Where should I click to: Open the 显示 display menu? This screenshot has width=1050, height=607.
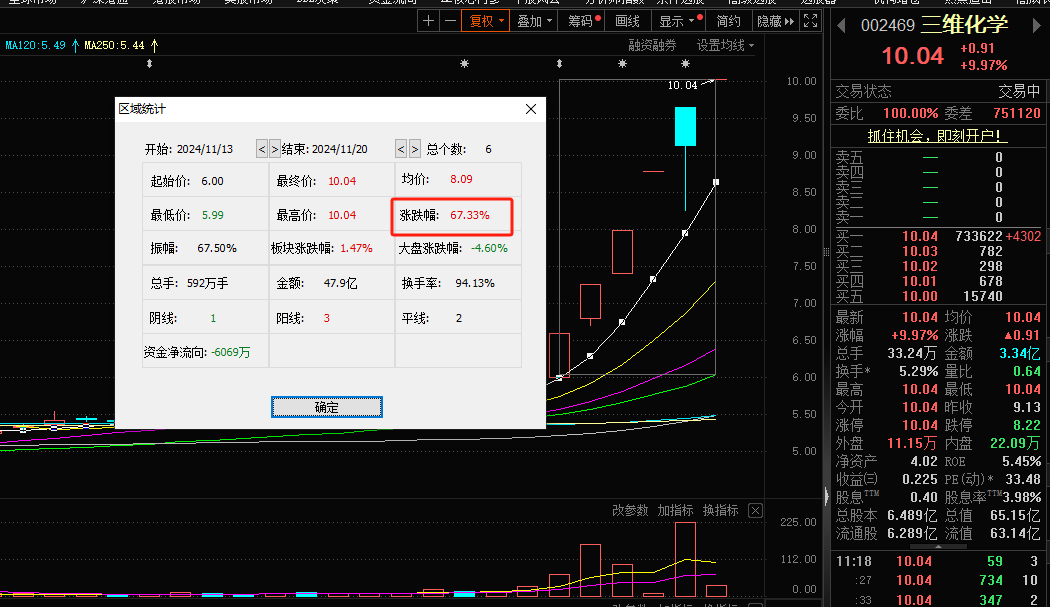[677, 21]
